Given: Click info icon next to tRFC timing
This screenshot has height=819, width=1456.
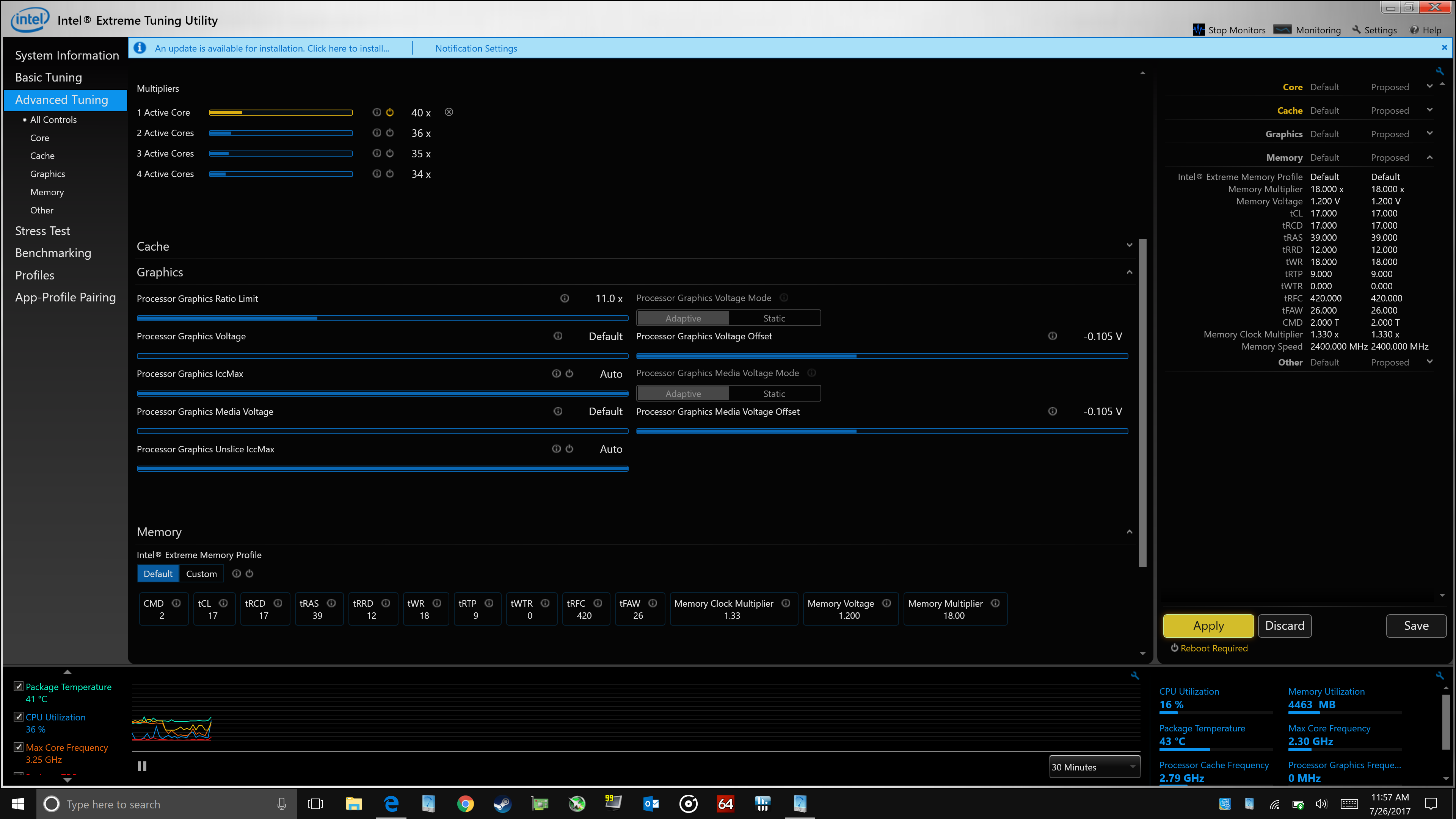Looking at the screenshot, I should click(x=598, y=603).
